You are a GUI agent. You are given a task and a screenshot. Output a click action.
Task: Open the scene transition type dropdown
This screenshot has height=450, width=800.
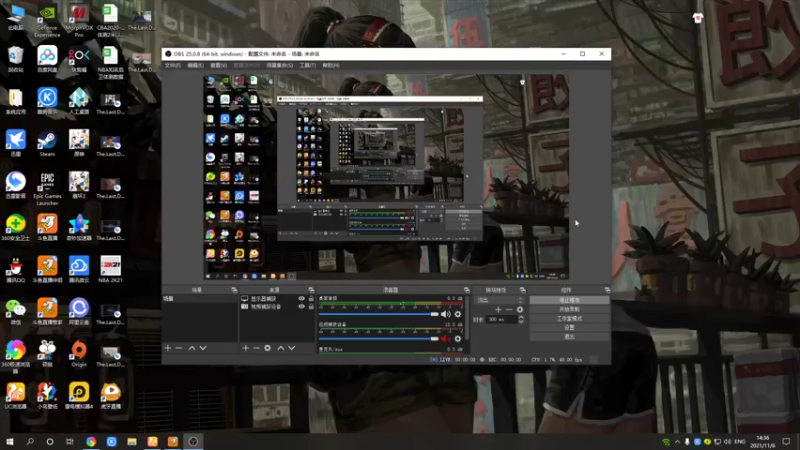click(499, 300)
